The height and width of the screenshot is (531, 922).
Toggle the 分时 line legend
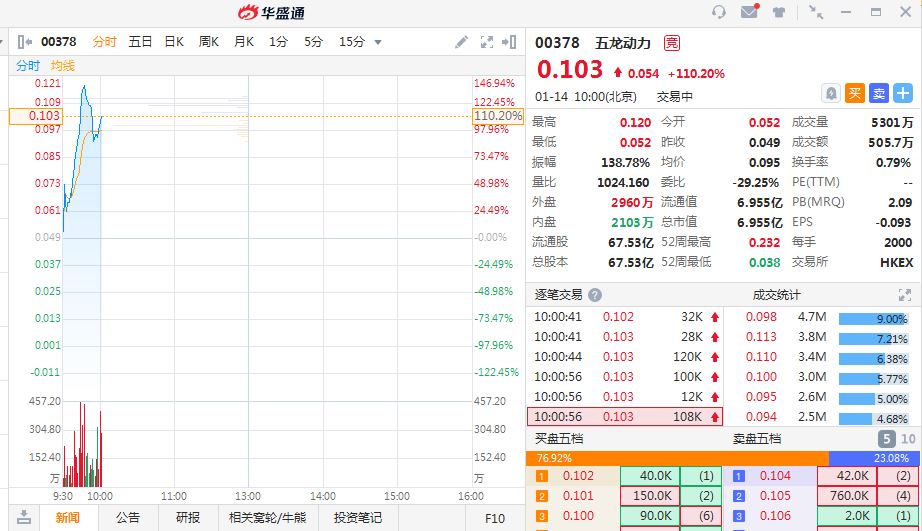point(28,66)
